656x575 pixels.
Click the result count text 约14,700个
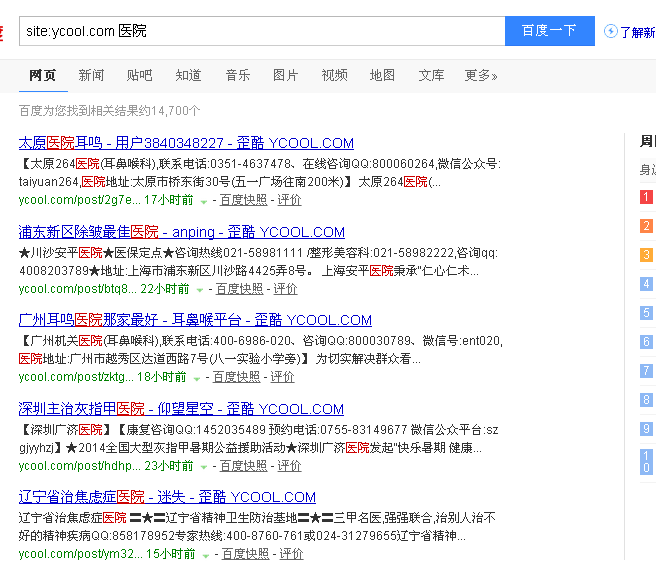click(x=169, y=111)
